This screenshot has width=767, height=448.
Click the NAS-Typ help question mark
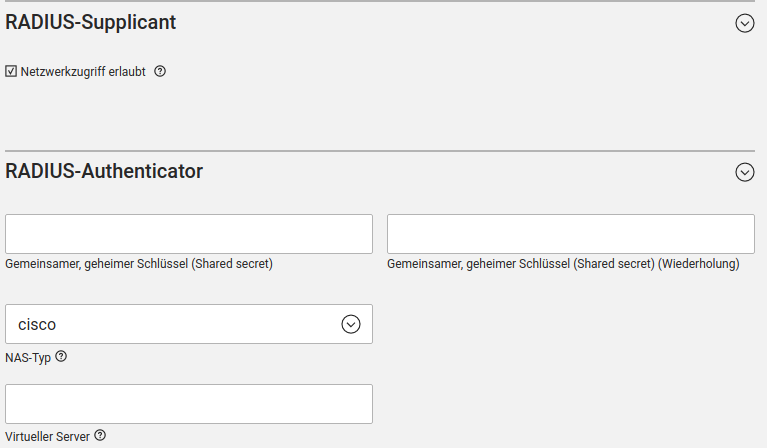(61, 356)
